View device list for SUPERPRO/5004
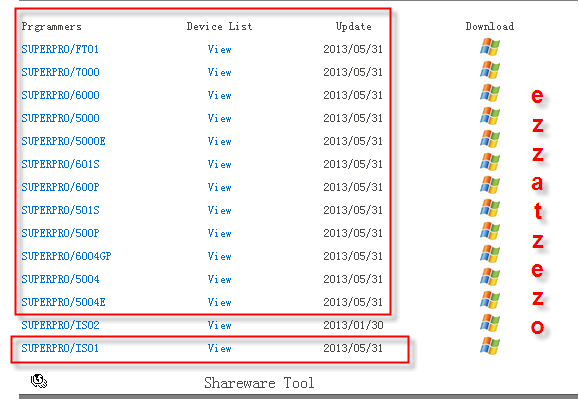This screenshot has height=401, width=579. point(219,279)
